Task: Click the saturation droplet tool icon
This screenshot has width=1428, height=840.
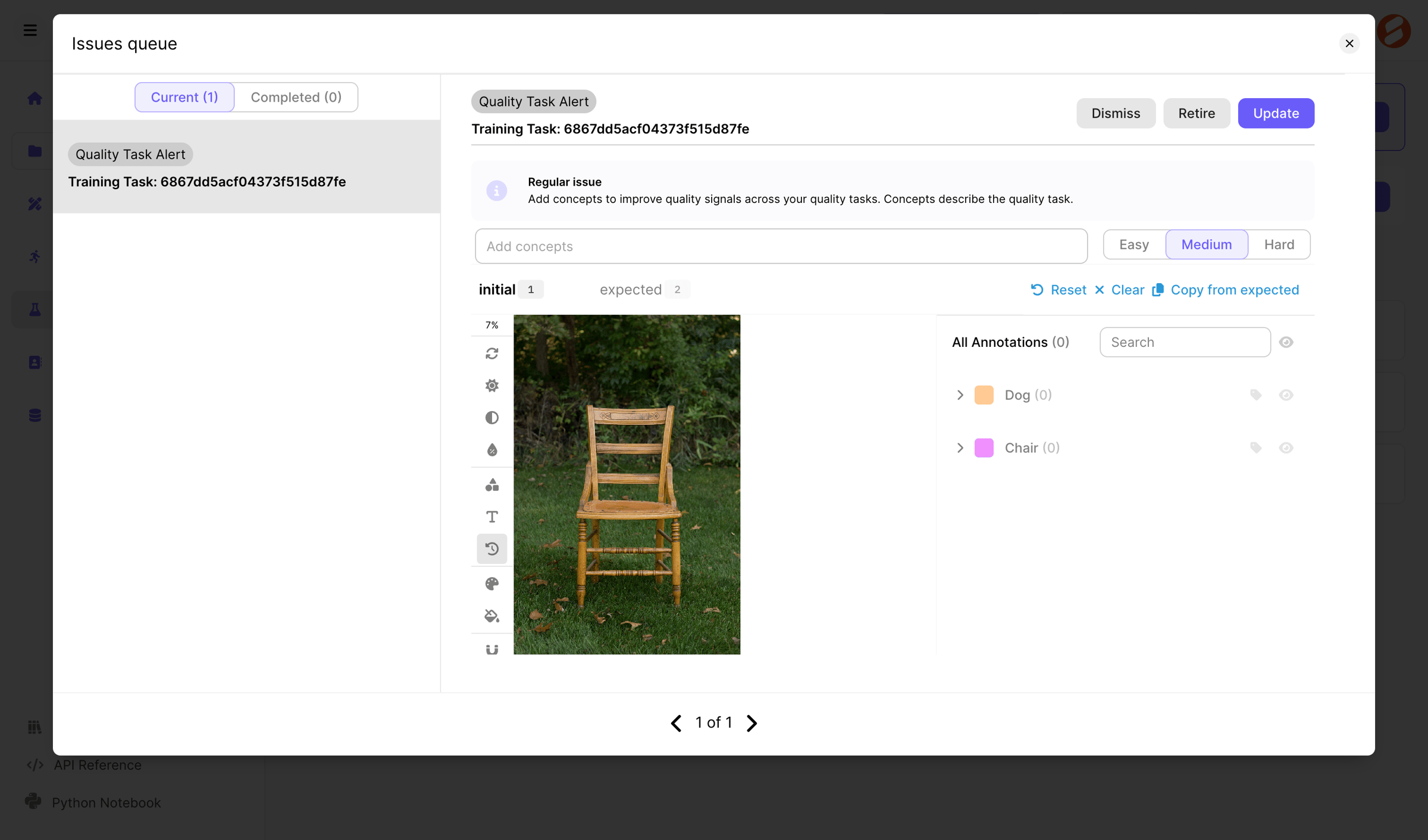Action: [x=491, y=450]
